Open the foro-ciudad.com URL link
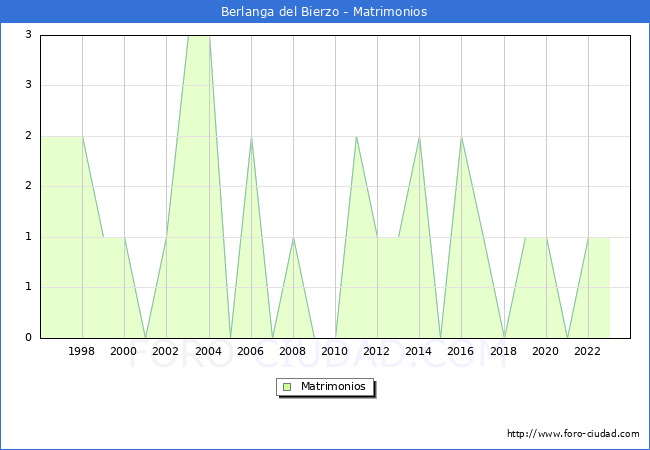The height and width of the screenshot is (450, 650). pyautogui.click(x=573, y=433)
